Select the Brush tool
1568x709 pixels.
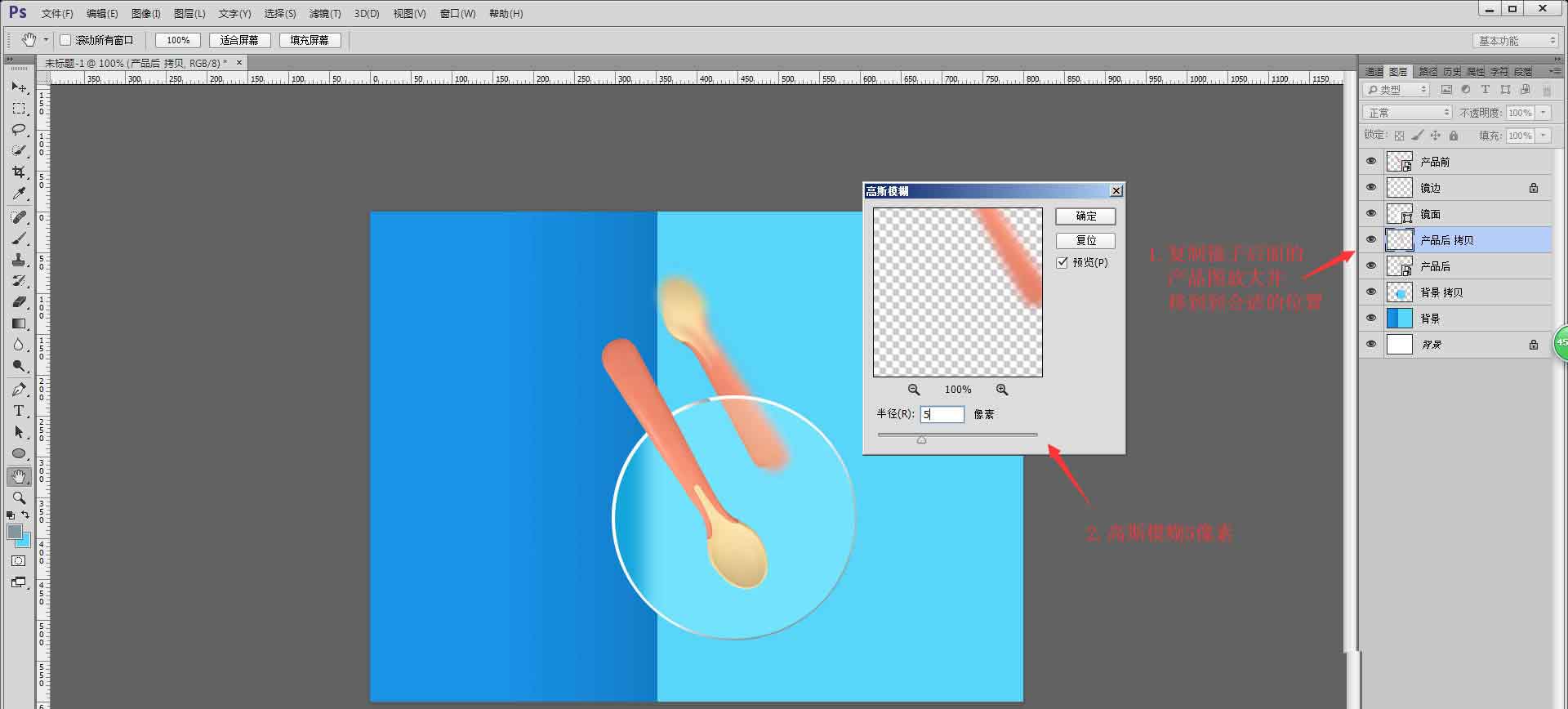point(19,239)
